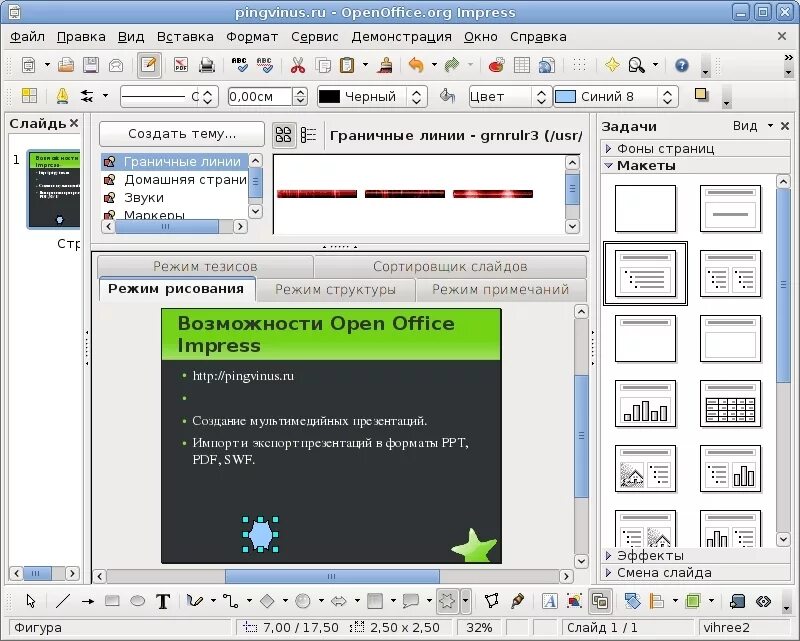Select the Text T tool
Viewport: 800px width, 641px height.
click(163, 601)
